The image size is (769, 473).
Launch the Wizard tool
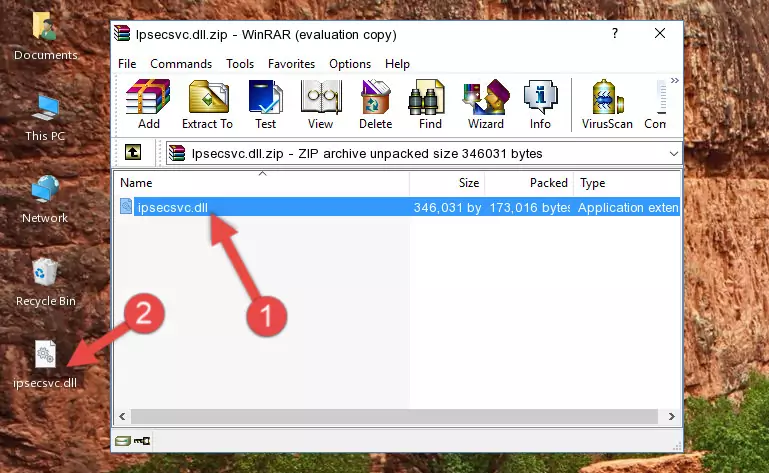(486, 105)
